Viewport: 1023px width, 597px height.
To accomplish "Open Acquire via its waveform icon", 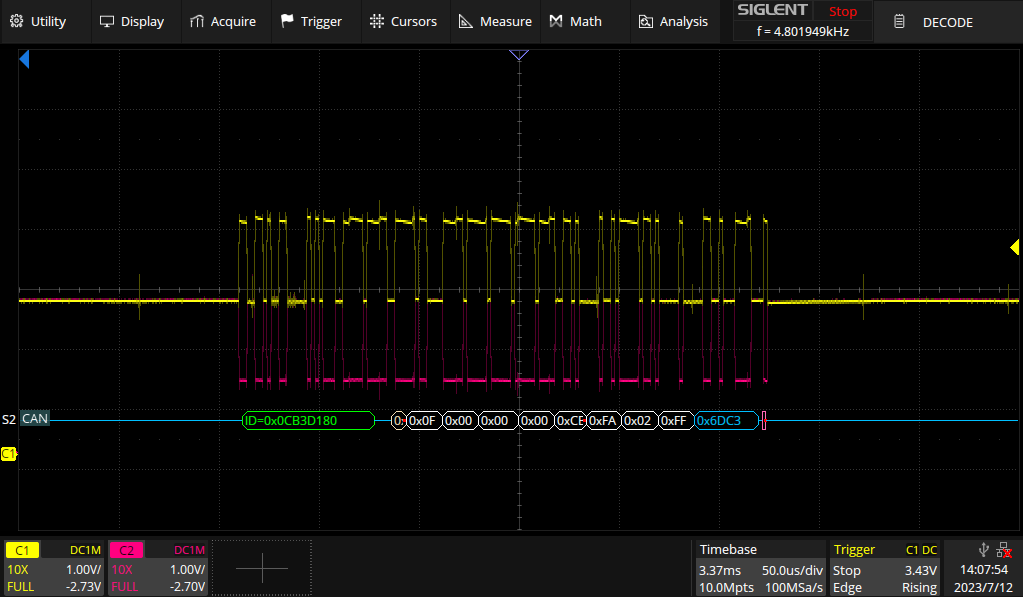I will point(196,20).
